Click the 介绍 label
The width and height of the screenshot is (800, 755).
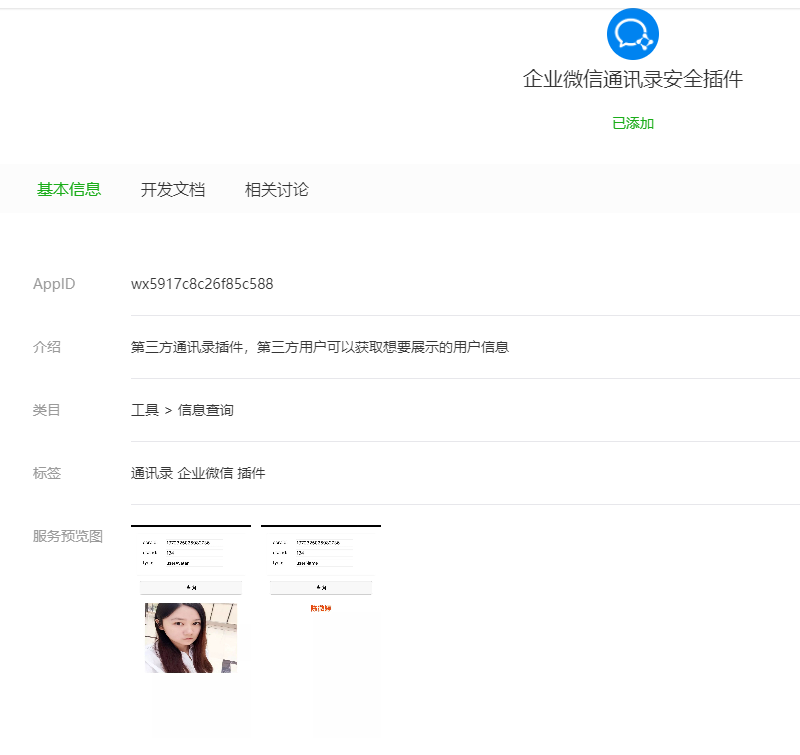[x=47, y=347]
